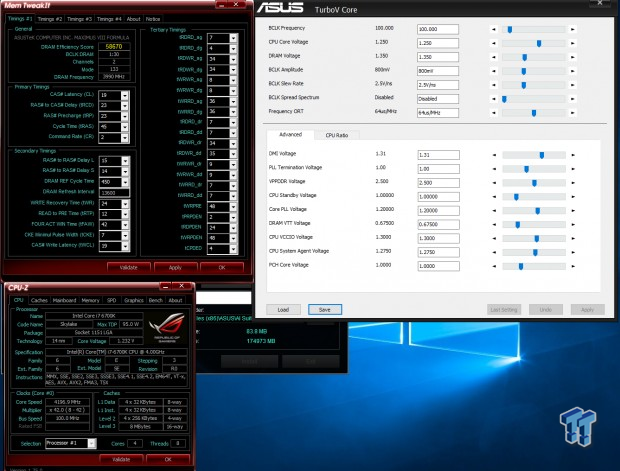Screen dimensions: 620x471
Task: Click Validate button in MemTweakIt
Action: click(x=129, y=268)
